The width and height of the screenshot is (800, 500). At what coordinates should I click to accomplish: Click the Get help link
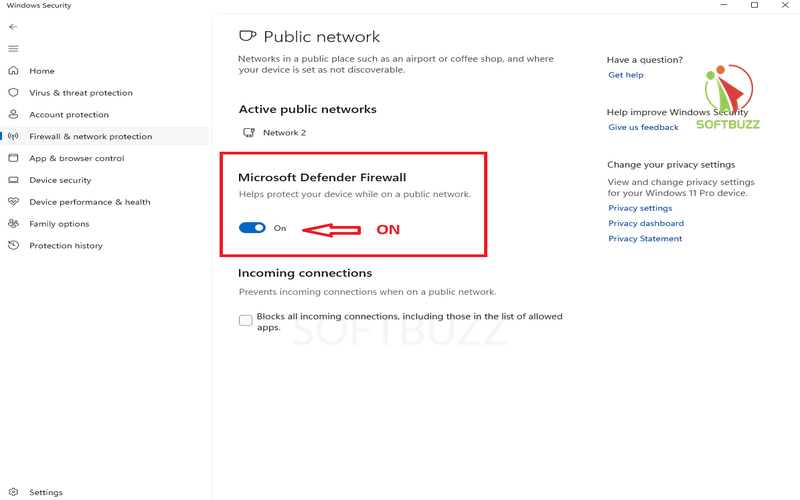click(626, 75)
